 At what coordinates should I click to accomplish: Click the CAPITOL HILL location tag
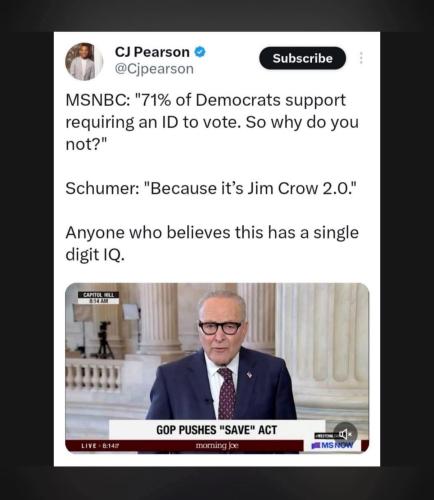98,295
